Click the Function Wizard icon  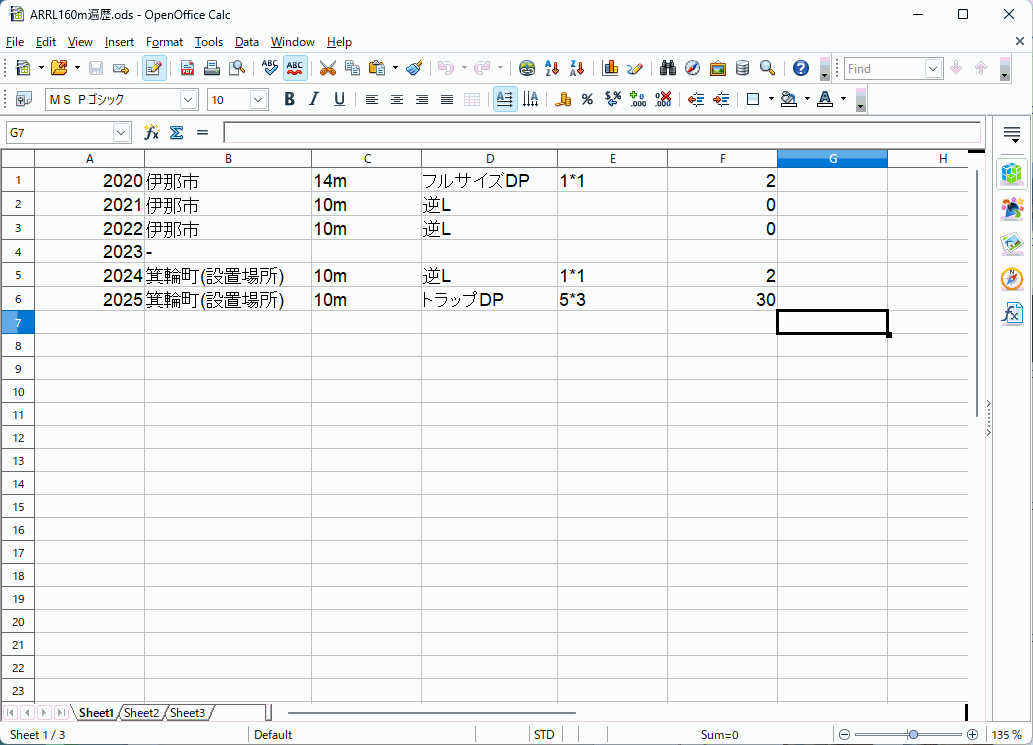pos(152,132)
